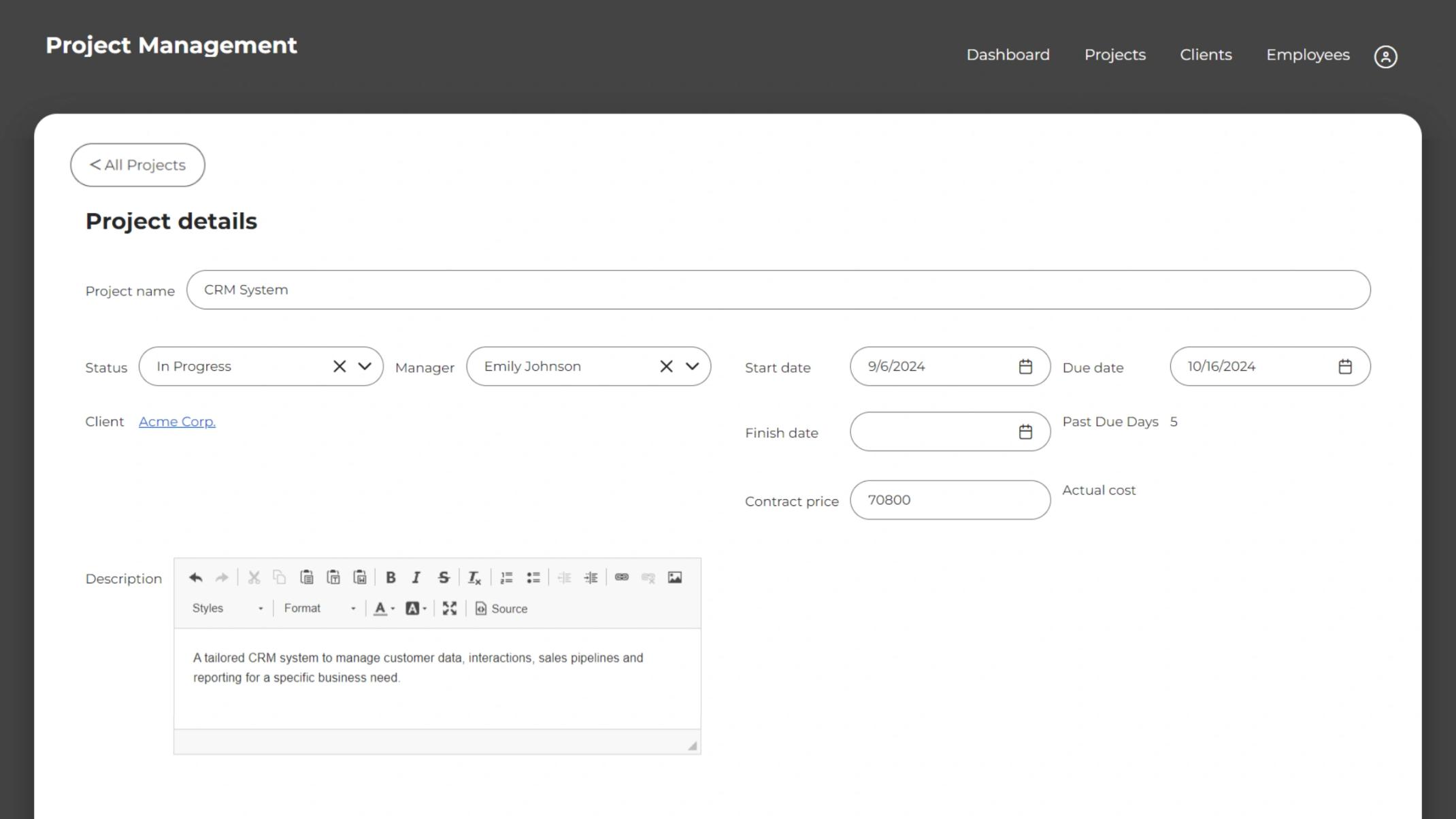
Task: Toggle the Maximize editor icon
Action: coord(448,608)
